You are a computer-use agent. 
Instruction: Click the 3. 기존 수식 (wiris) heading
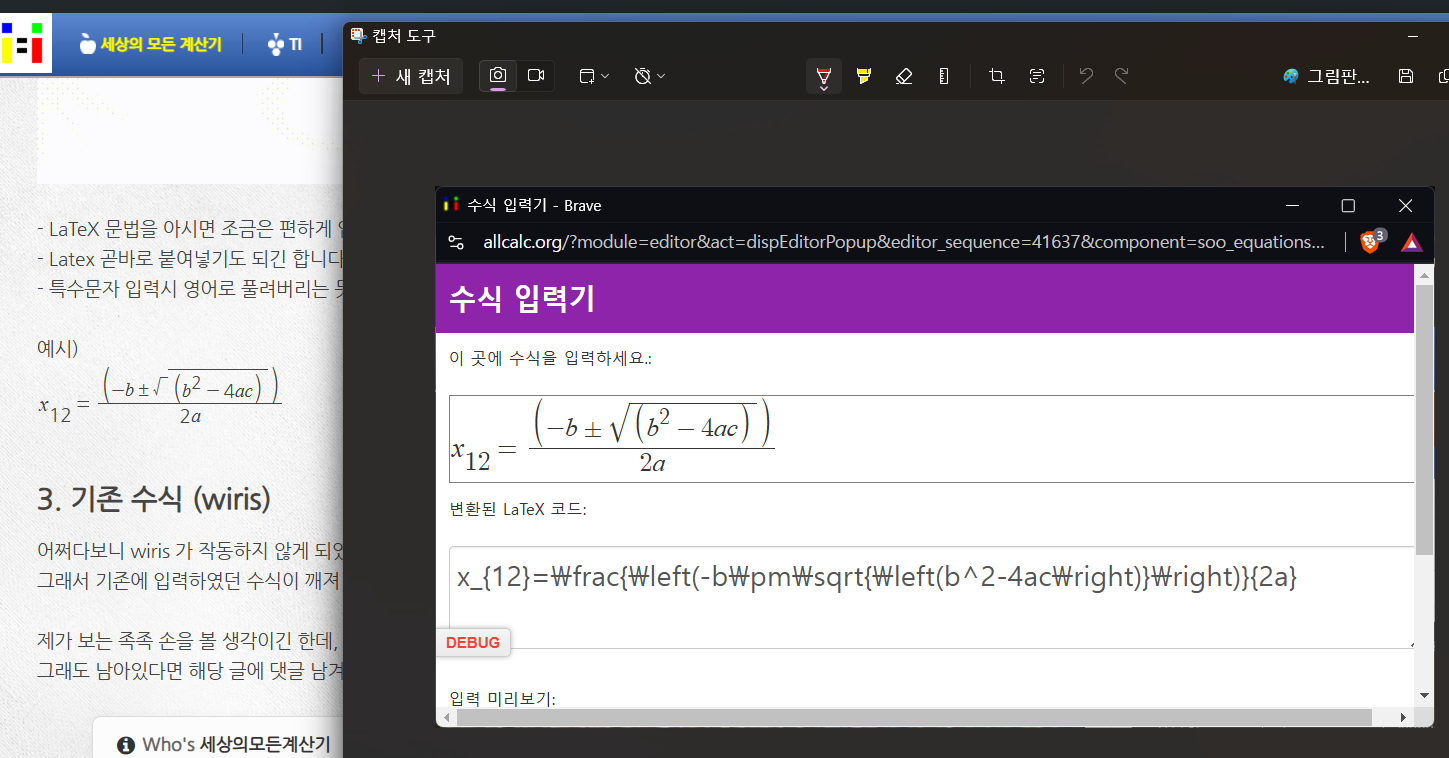coord(154,499)
